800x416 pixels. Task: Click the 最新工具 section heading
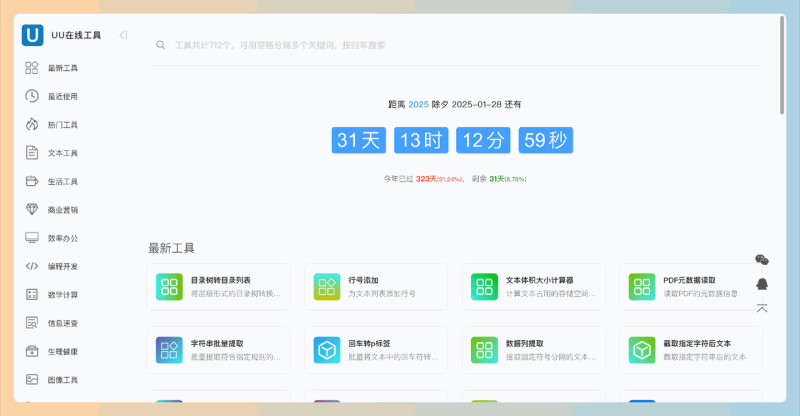tap(171, 249)
